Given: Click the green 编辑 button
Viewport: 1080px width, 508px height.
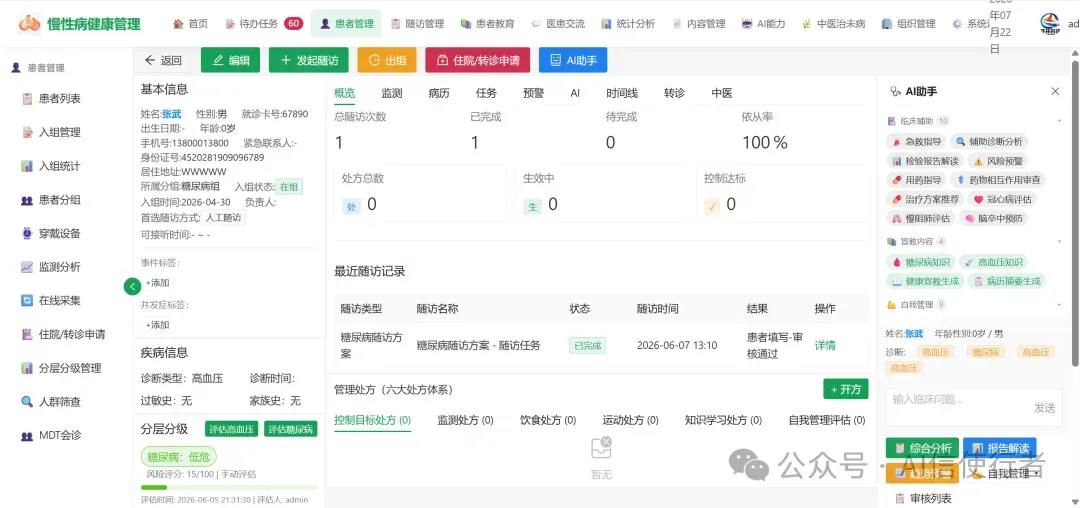Looking at the screenshot, I should click(x=230, y=60).
